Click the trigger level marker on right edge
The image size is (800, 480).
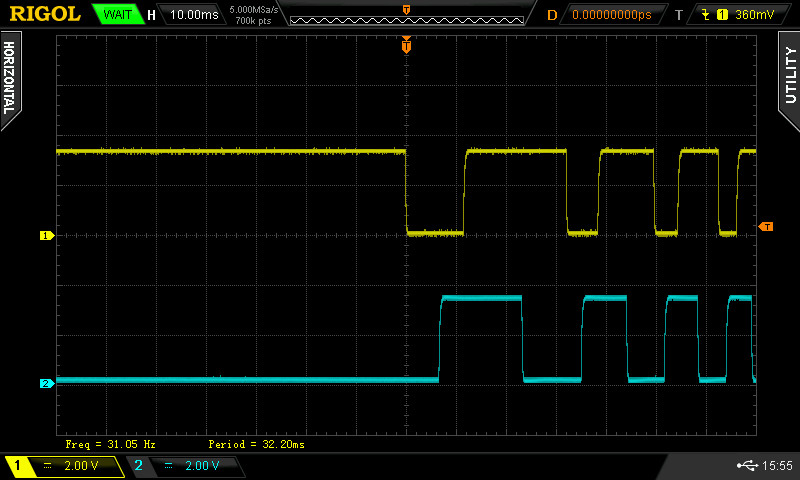coord(766,227)
